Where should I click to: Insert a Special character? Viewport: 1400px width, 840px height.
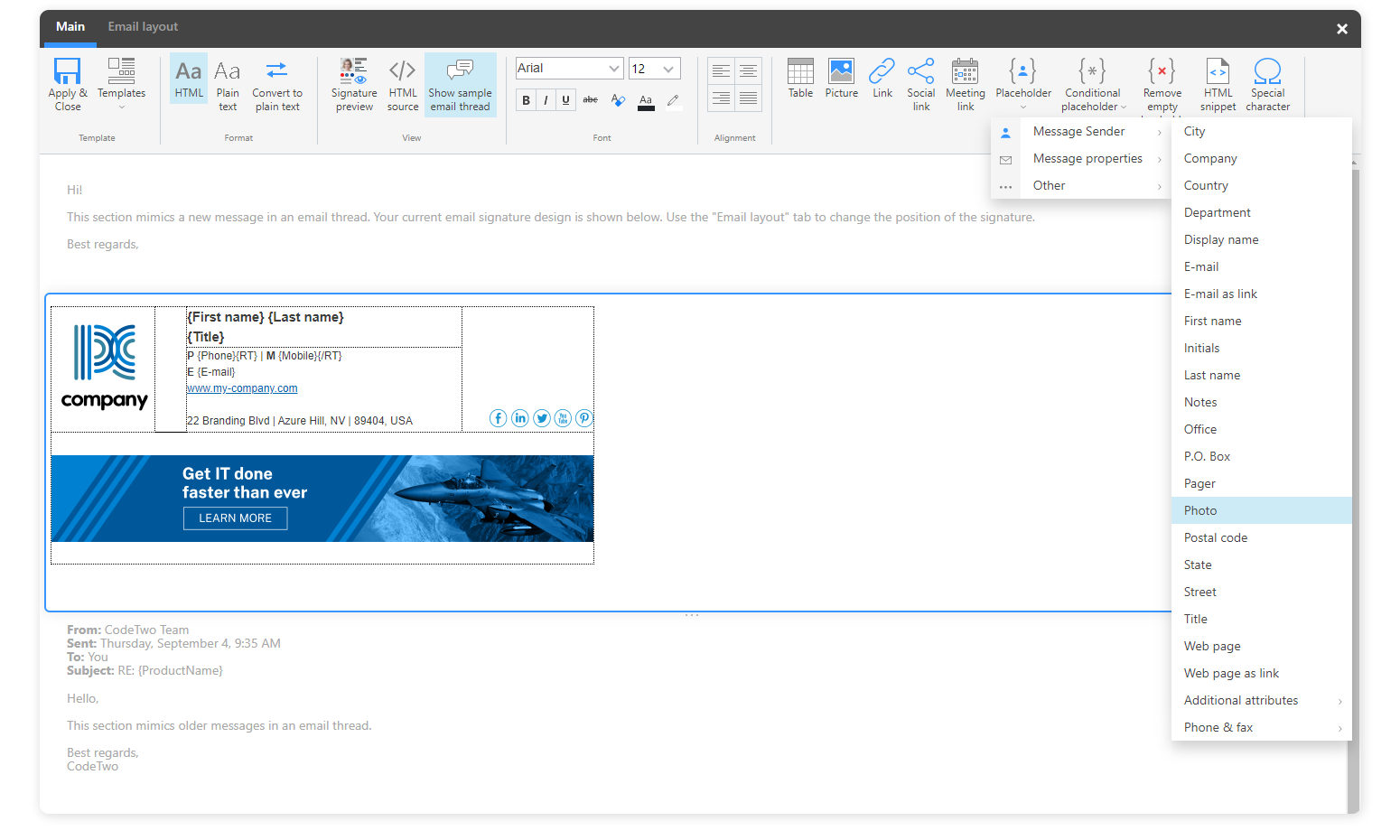pyautogui.click(x=1266, y=83)
